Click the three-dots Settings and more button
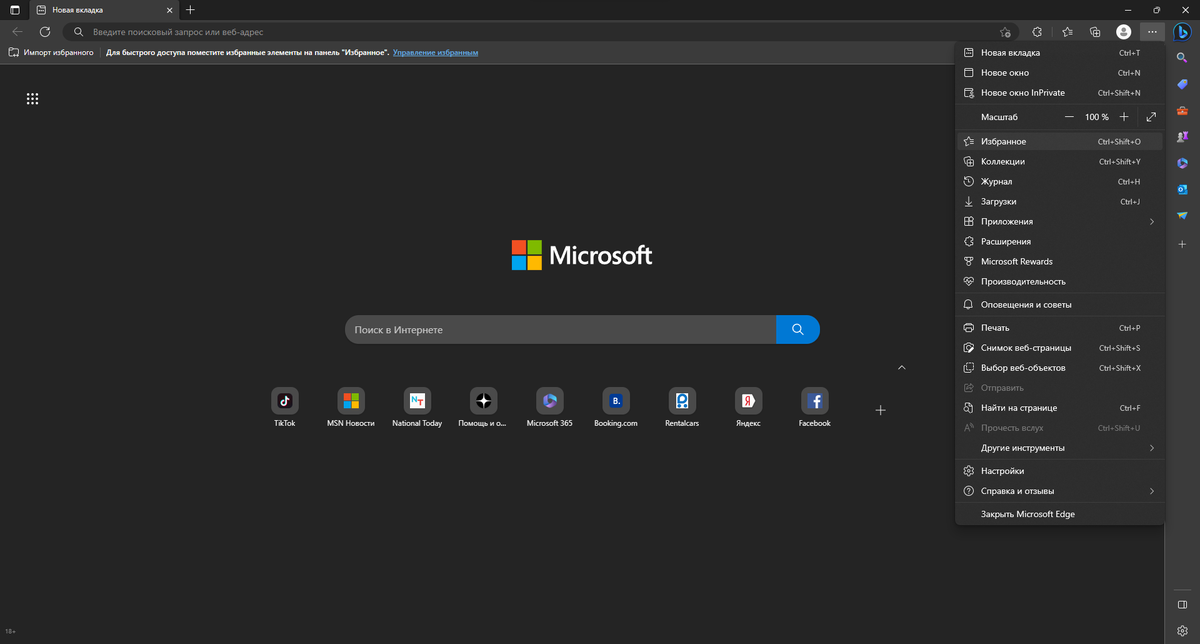Screen dimensions: 1200x644 tap(1152, 32)
